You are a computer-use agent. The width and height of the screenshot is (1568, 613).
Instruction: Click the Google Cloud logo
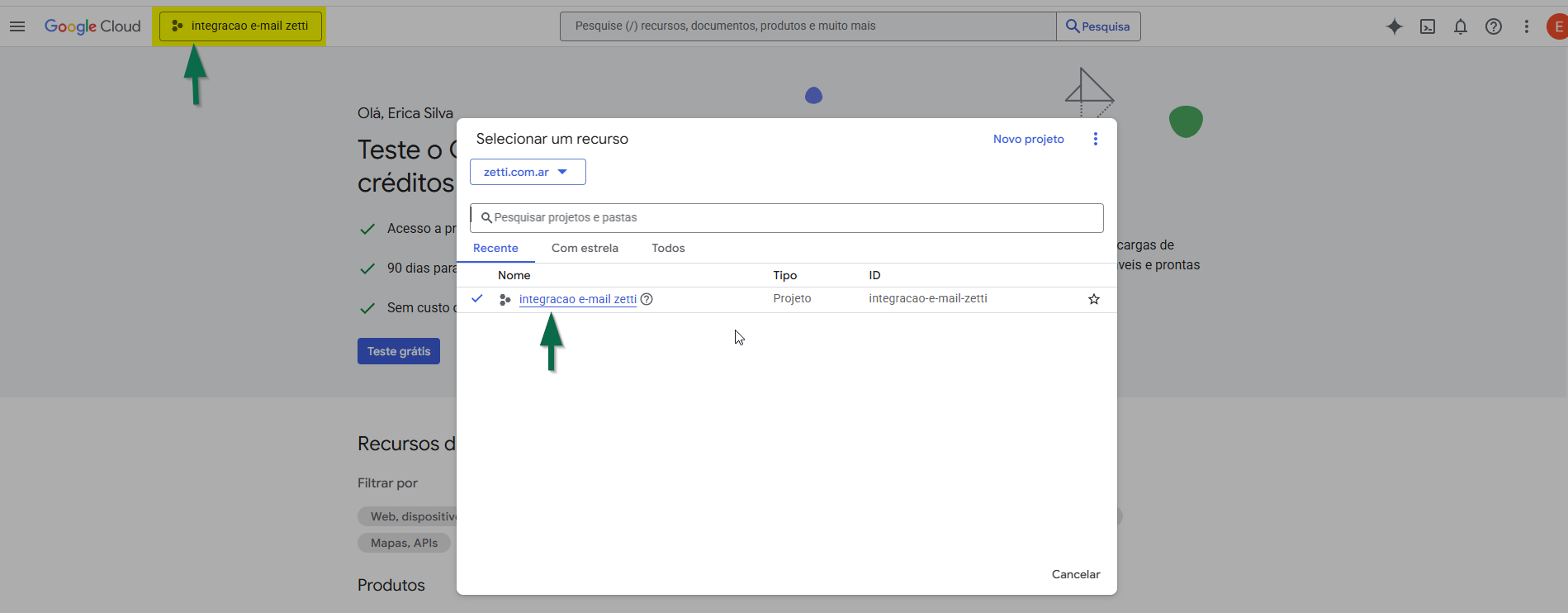pos(92,26)
